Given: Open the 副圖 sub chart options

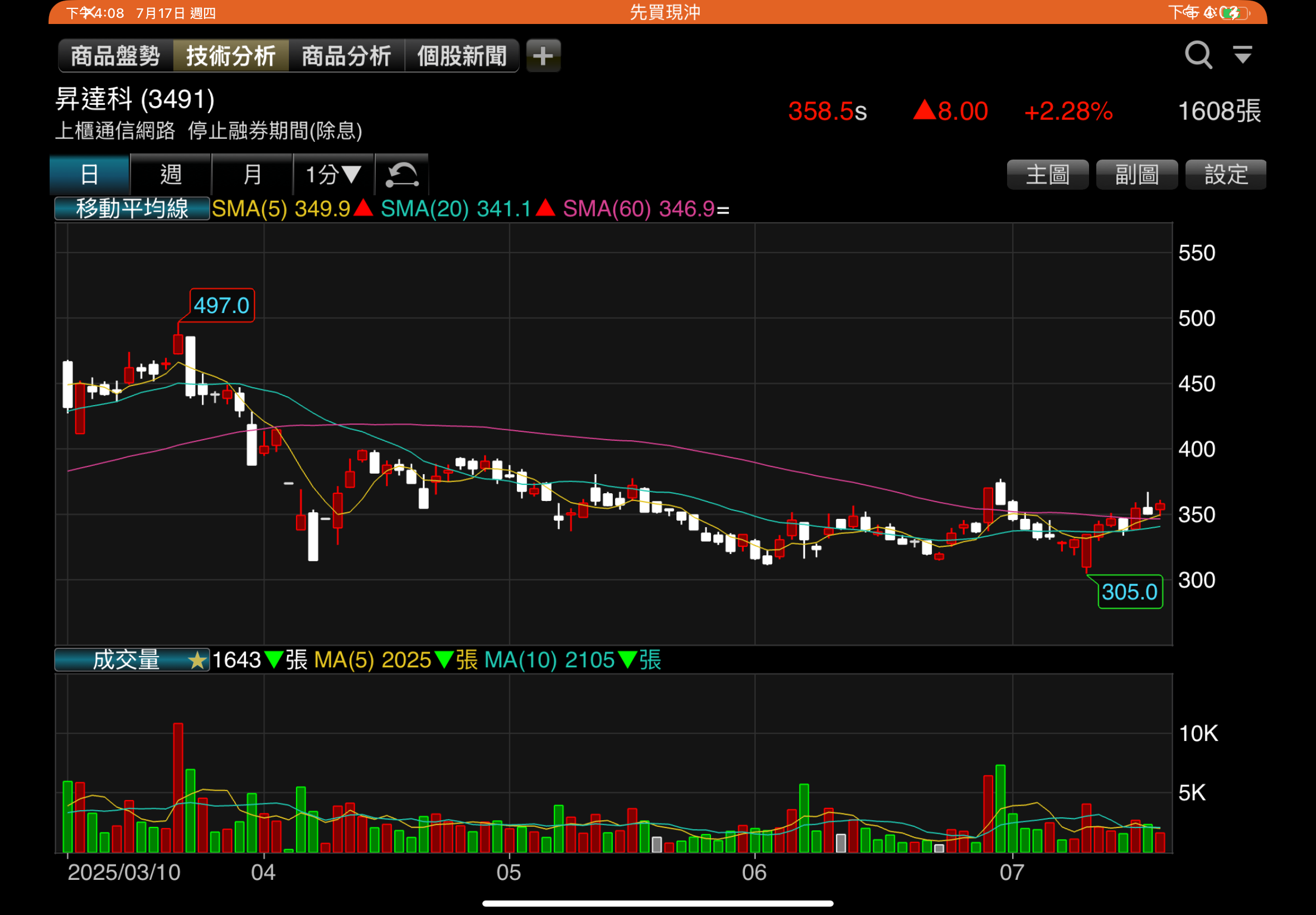Looking at the screenshot, I should pyautogui.click(x=1136, y=174).
